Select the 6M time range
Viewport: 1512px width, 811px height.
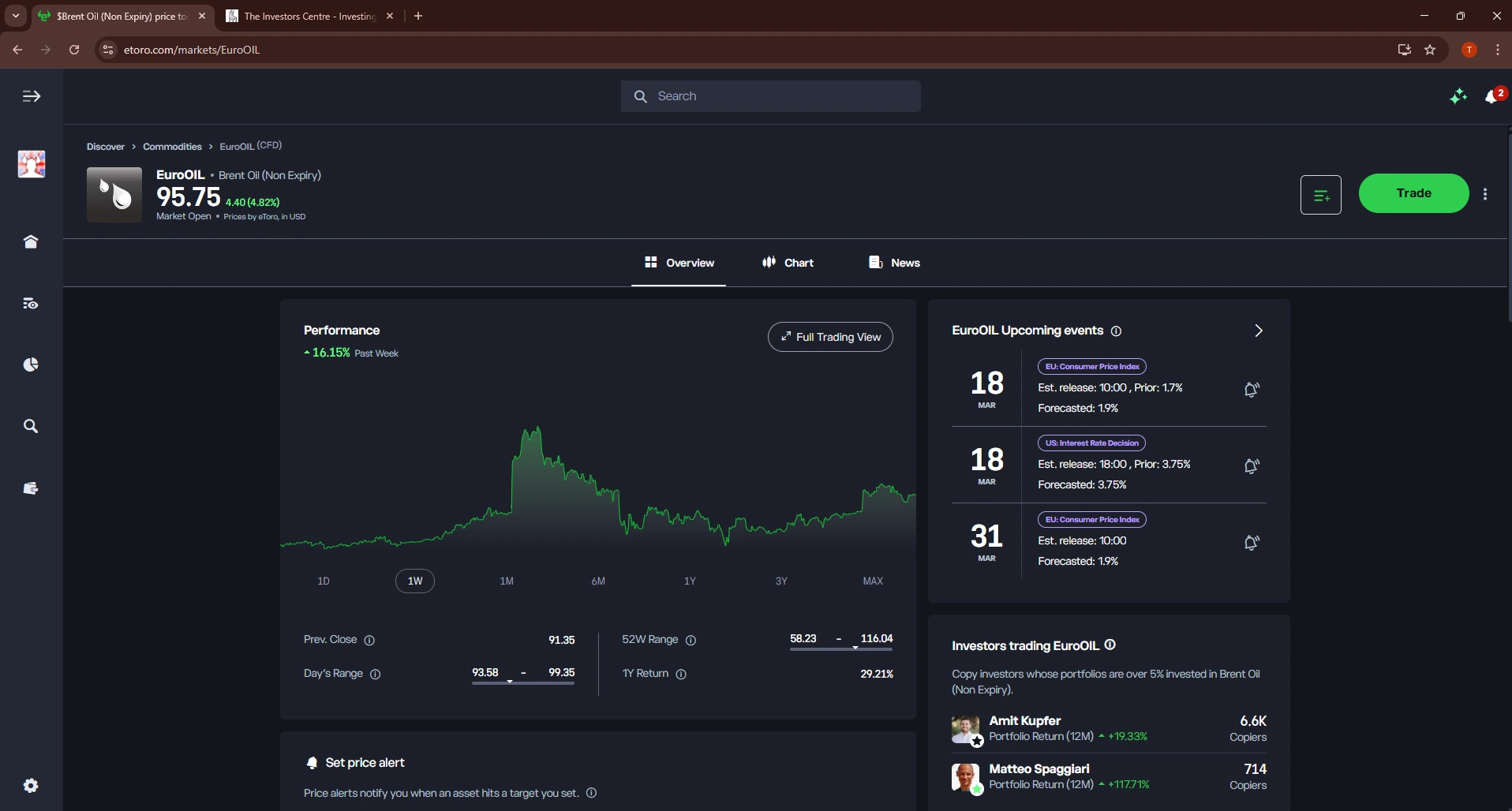(x=598, y=581)
